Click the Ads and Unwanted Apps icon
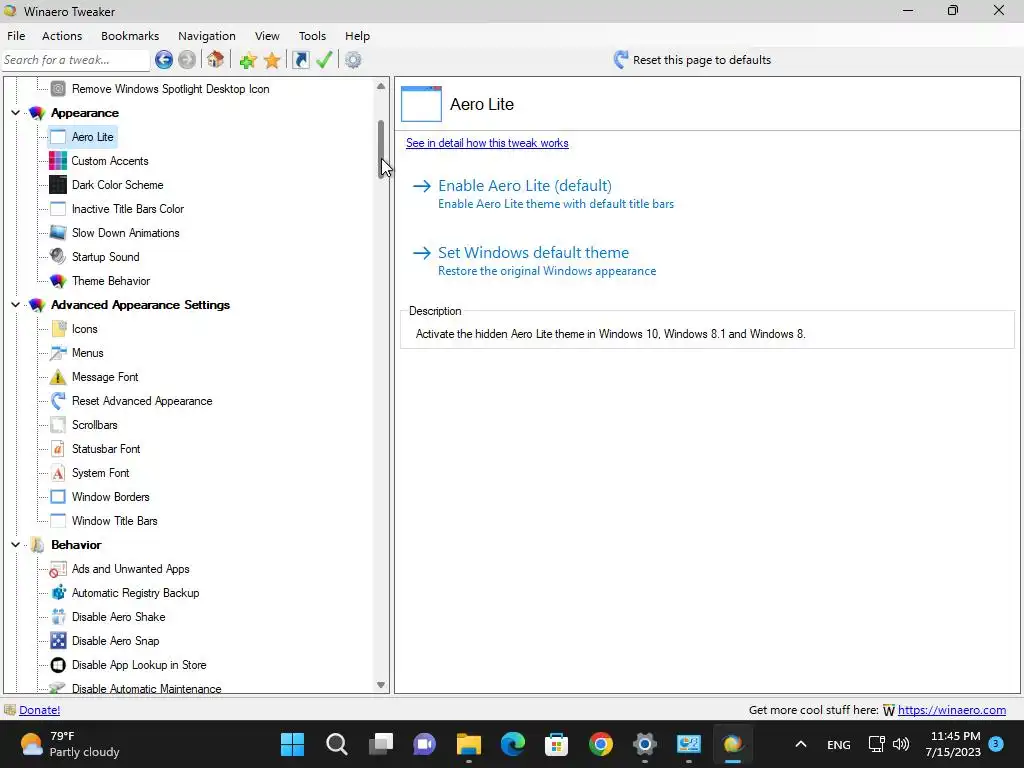 point(58,569)
